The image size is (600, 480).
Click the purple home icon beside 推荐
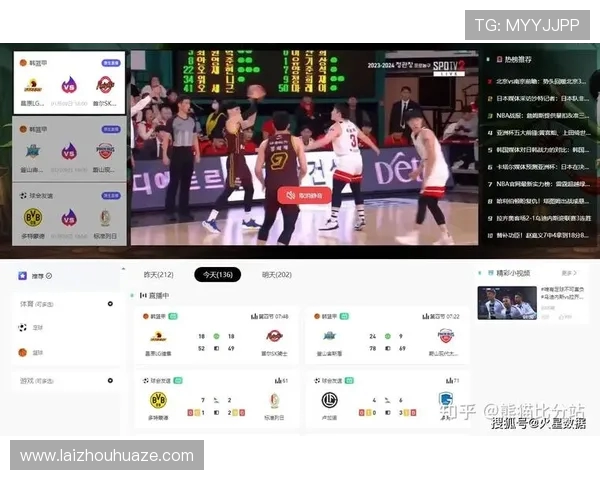22,275
